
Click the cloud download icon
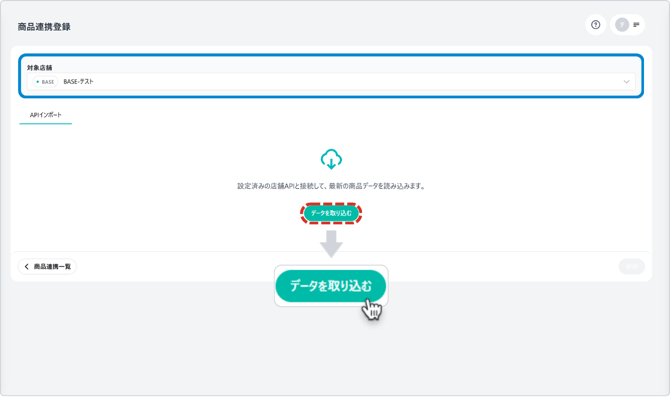pos(331,159)
